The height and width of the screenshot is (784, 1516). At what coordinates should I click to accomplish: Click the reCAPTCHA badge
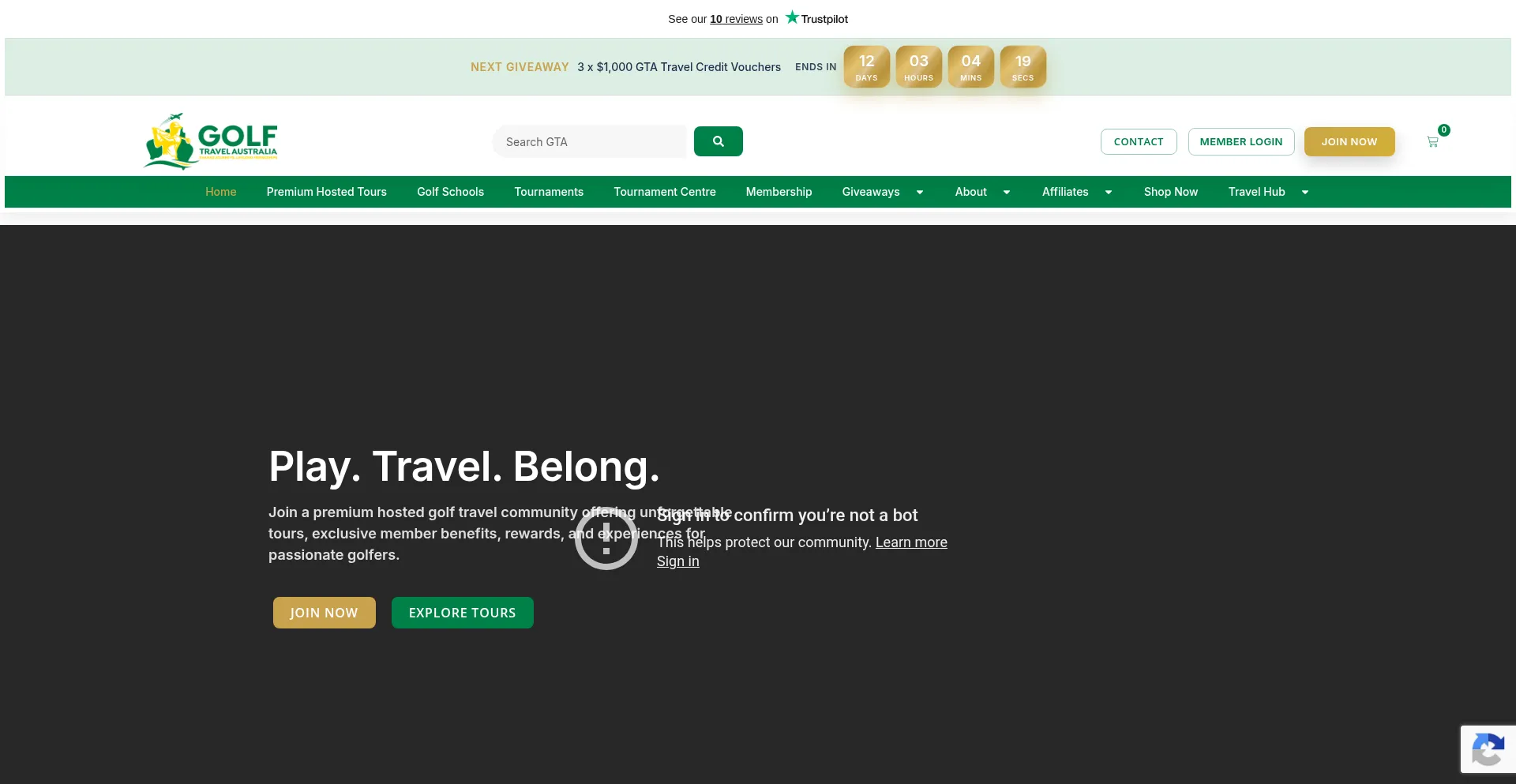1488,748
